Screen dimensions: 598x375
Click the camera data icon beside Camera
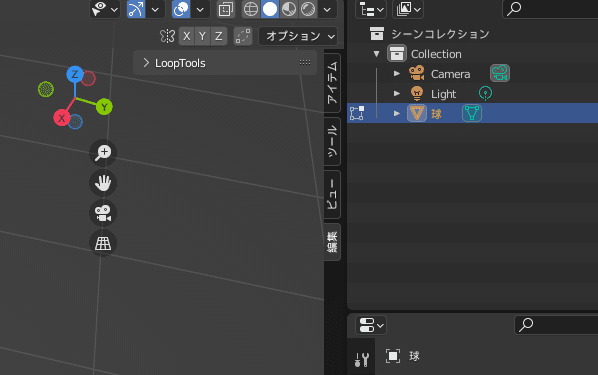(500, 73)
